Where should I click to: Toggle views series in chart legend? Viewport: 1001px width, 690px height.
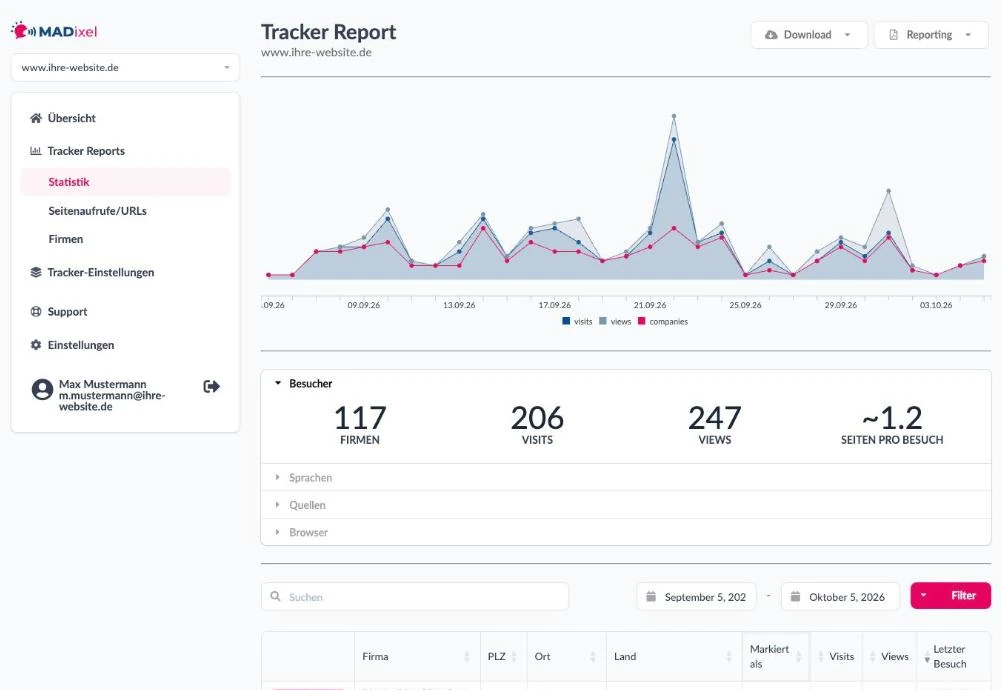(615, 322)
